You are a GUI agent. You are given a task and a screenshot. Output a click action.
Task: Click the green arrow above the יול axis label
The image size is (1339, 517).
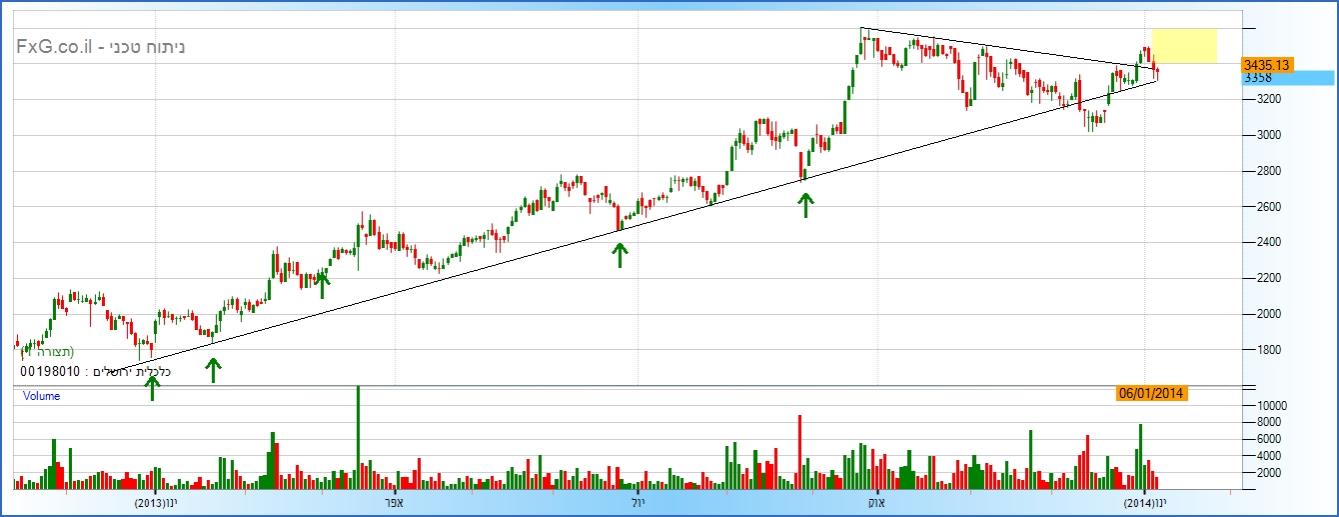[x=620, y=255]
